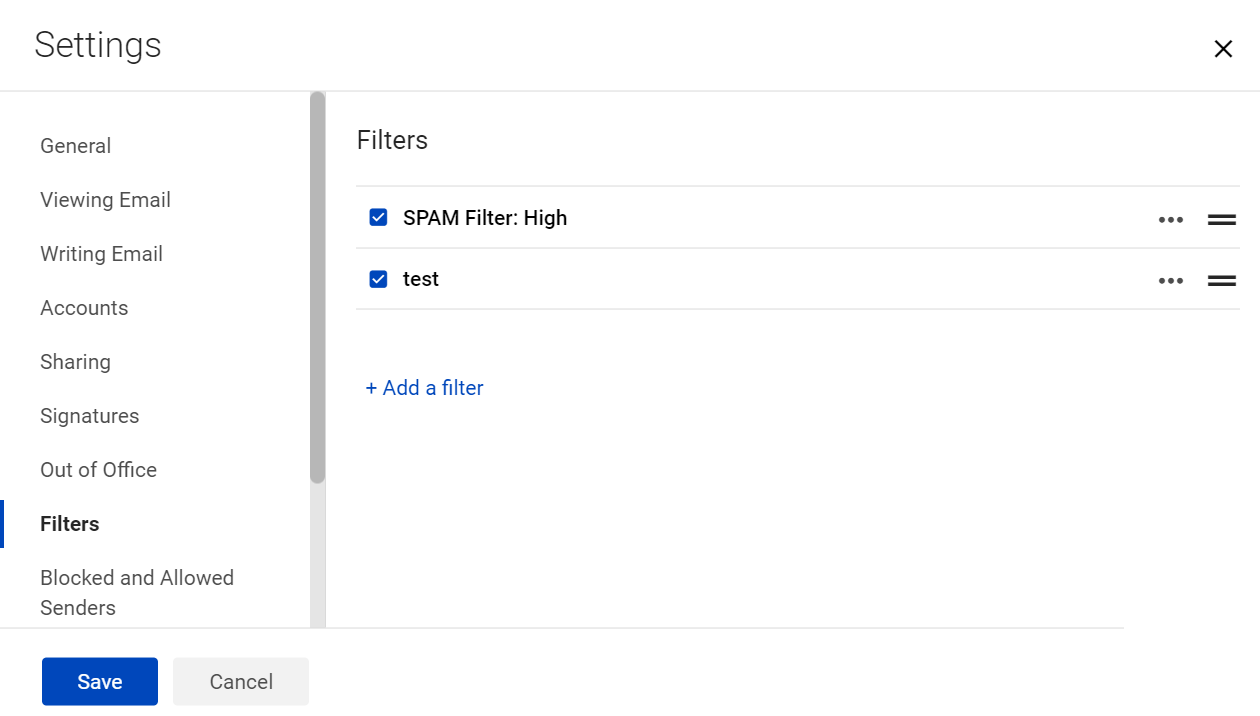This screenshot has width=1260, height=716.
Task: Switch to Viewing Email settings
Action: tap(105, 199)
